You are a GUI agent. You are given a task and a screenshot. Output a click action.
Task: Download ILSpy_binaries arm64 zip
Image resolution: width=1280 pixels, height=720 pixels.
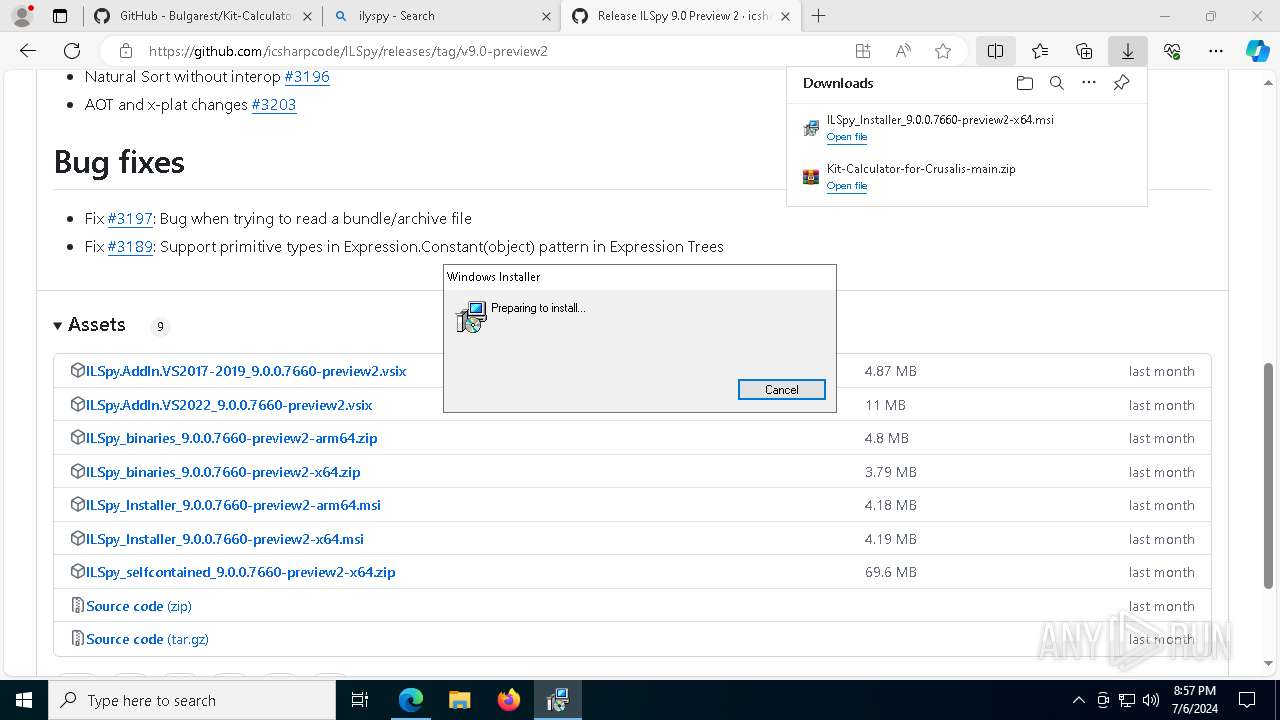coord(232,438)
